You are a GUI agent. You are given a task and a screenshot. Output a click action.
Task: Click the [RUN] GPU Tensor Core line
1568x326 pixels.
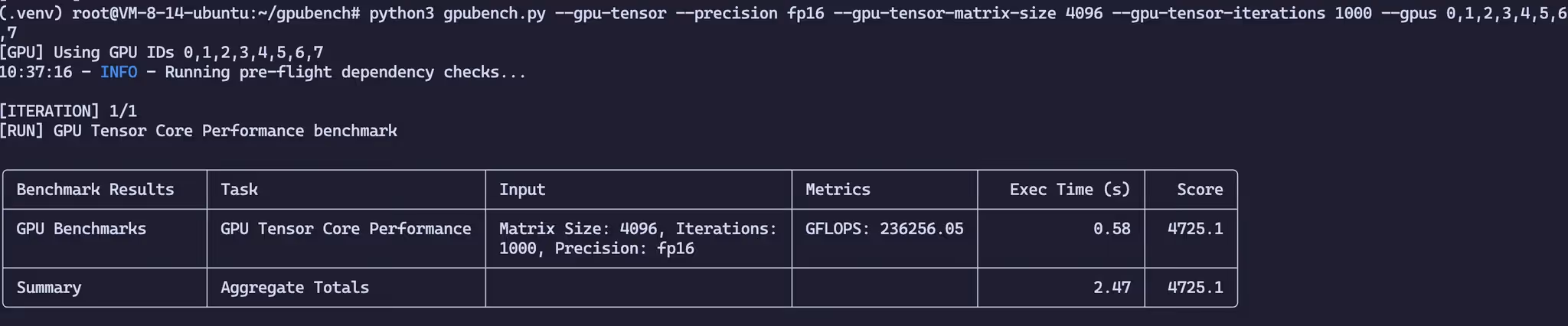[198, 131]
